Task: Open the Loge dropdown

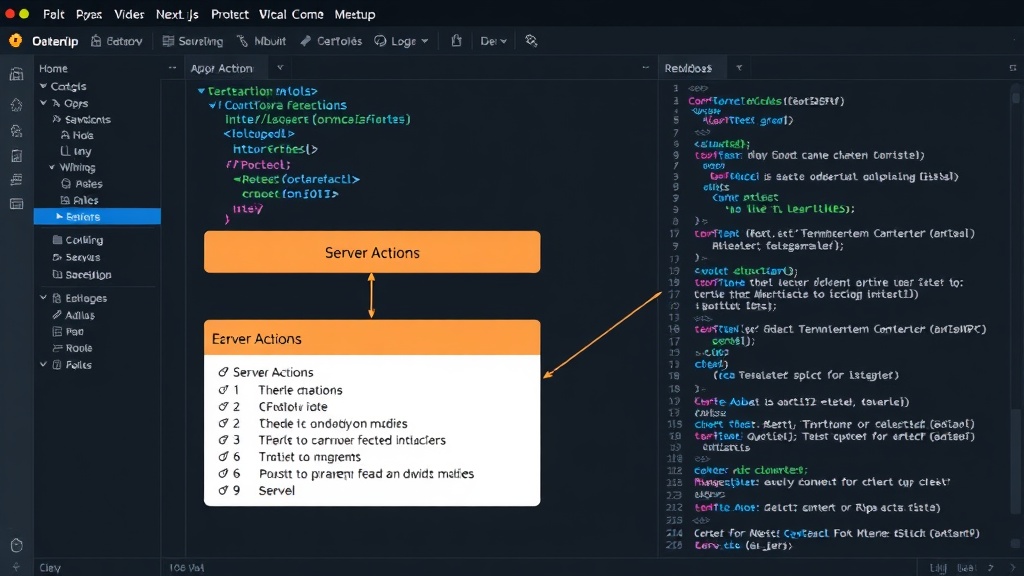Action: click(x=401, y=41)
